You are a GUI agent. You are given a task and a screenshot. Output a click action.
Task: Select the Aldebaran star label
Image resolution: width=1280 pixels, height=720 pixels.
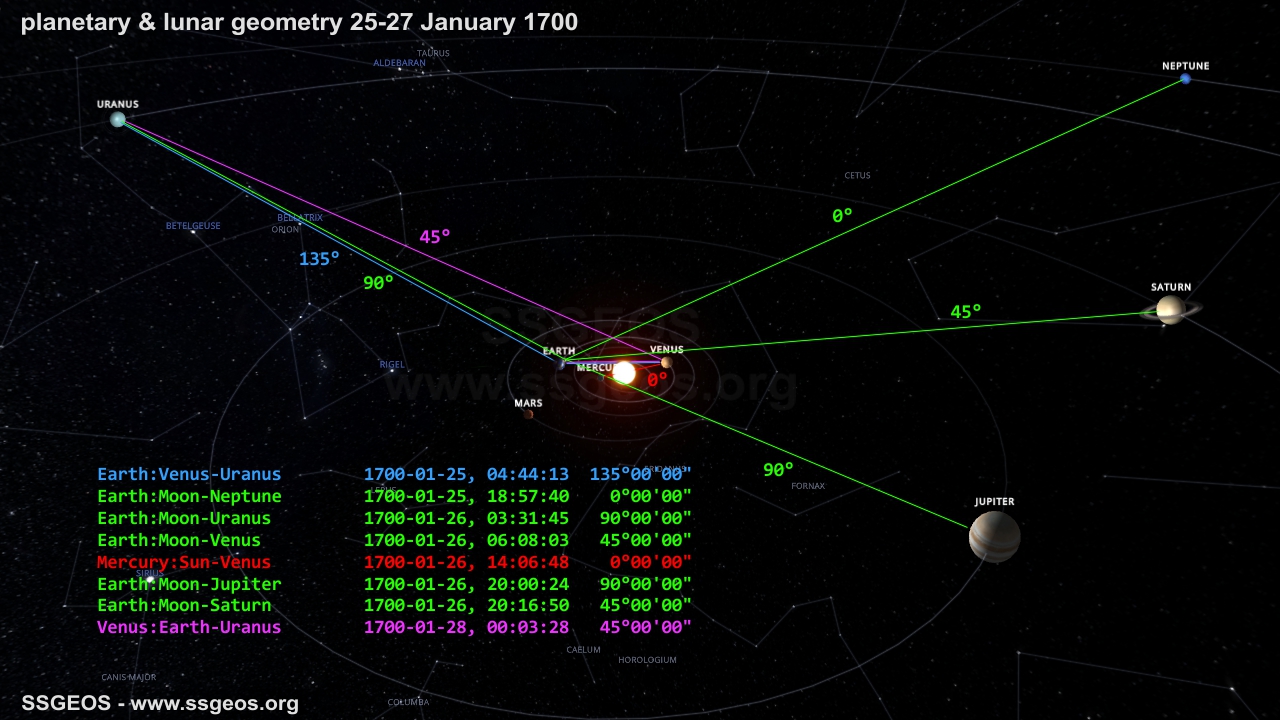coord(399,63)
